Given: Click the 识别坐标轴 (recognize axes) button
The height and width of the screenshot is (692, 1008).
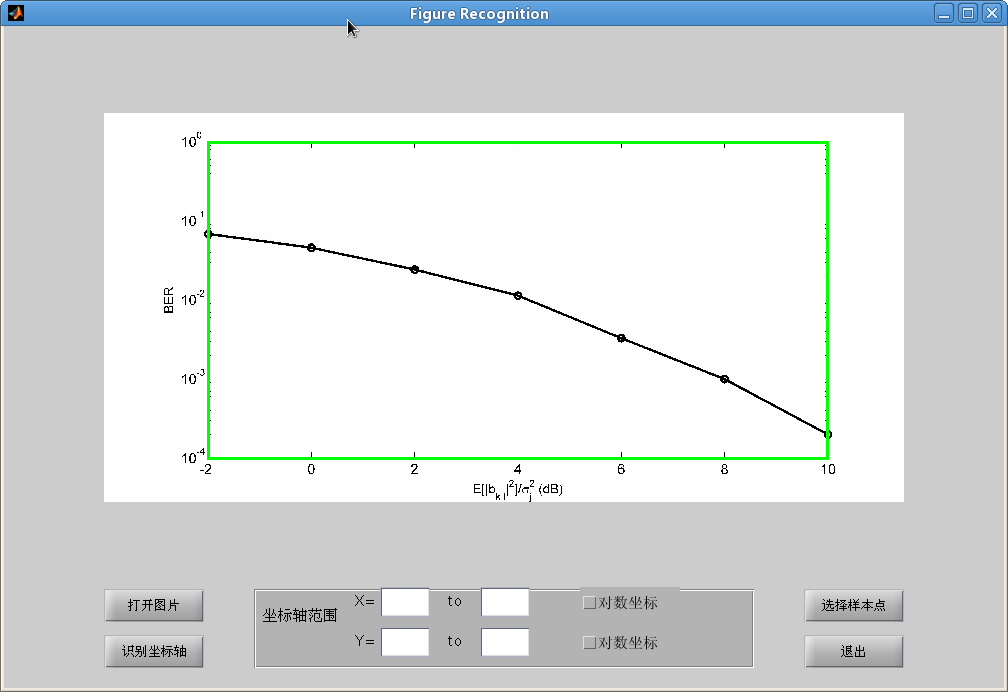Looking at the screenshot, I should tap(154, 651).
